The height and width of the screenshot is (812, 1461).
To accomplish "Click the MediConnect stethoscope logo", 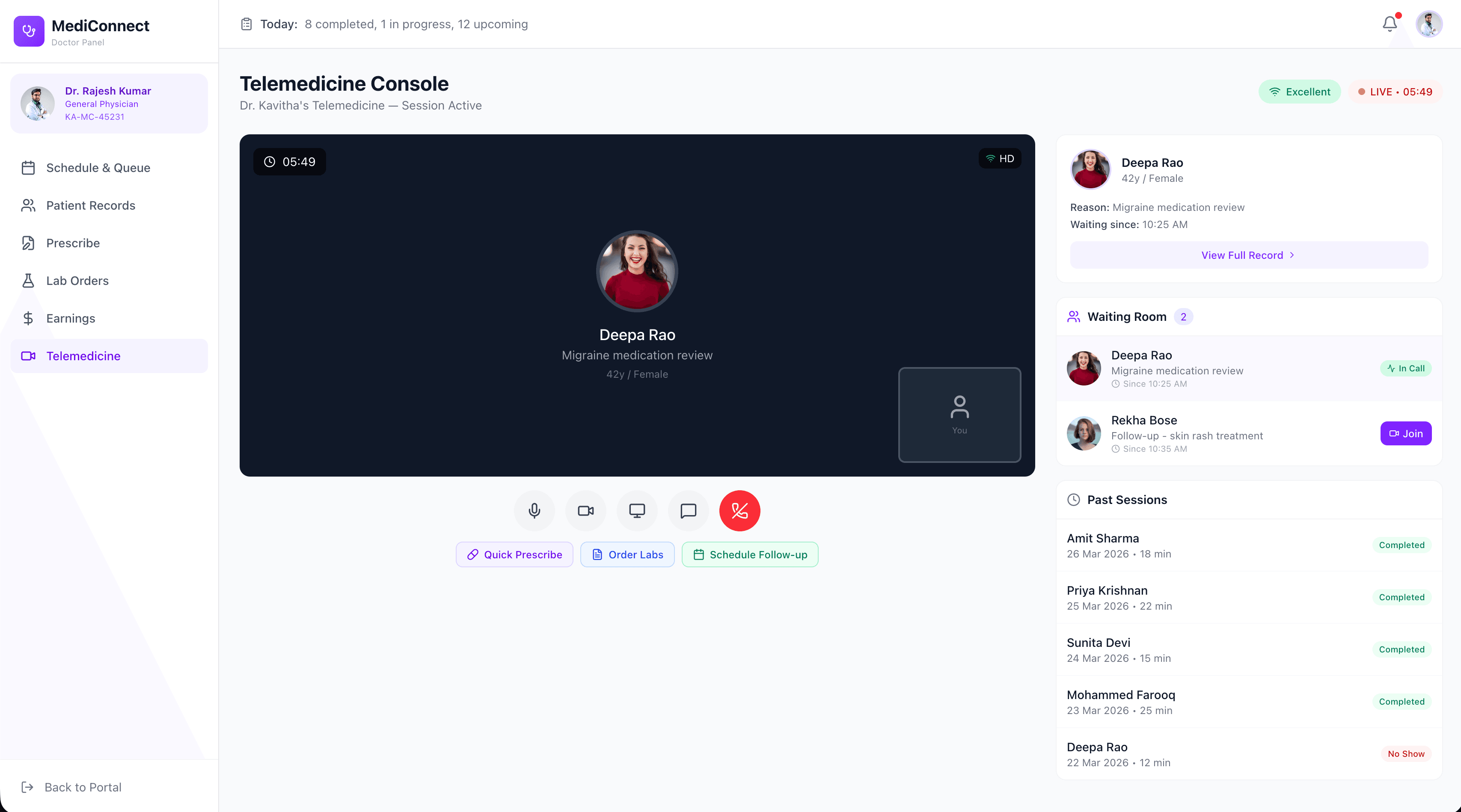I will click(28, 31).
